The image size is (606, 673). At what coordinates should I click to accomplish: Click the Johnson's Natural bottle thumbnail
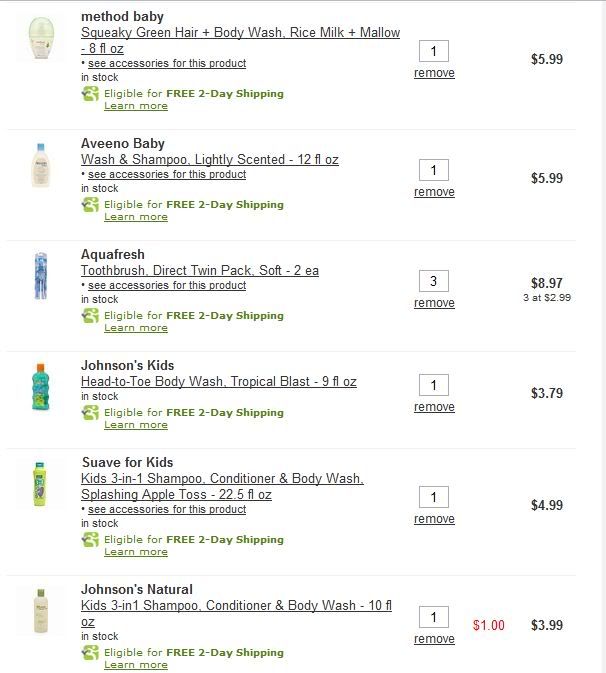pos(41,611)
